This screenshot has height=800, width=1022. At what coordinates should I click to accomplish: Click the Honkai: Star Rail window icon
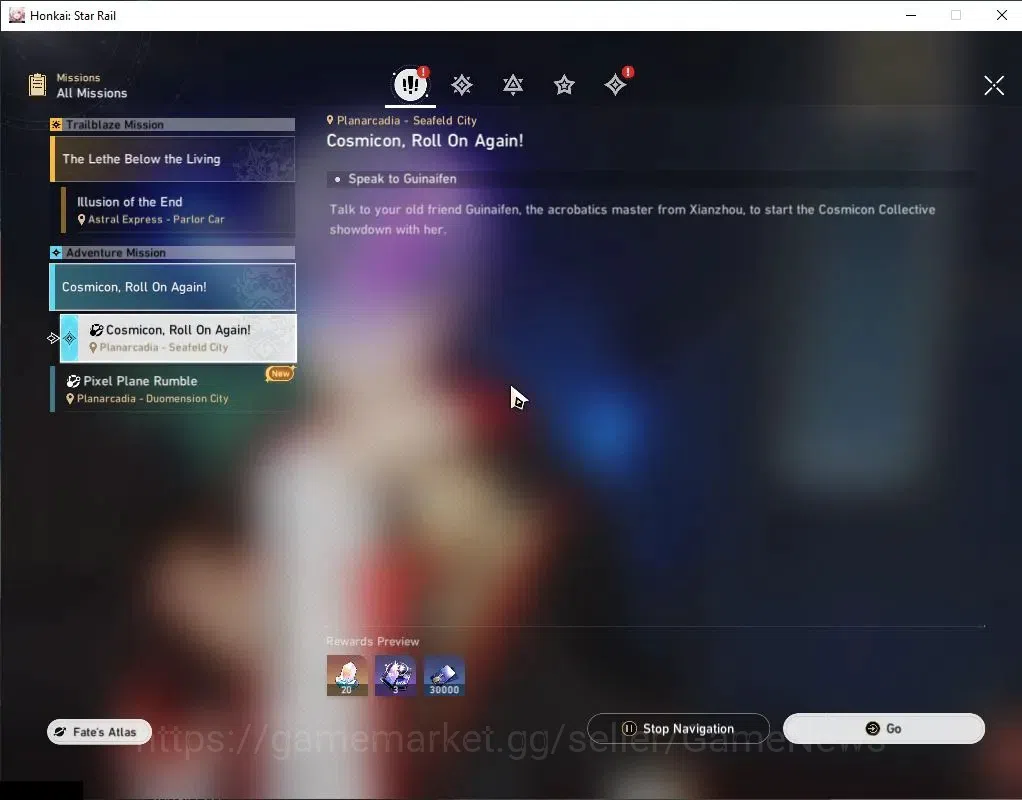click(17, 15)
